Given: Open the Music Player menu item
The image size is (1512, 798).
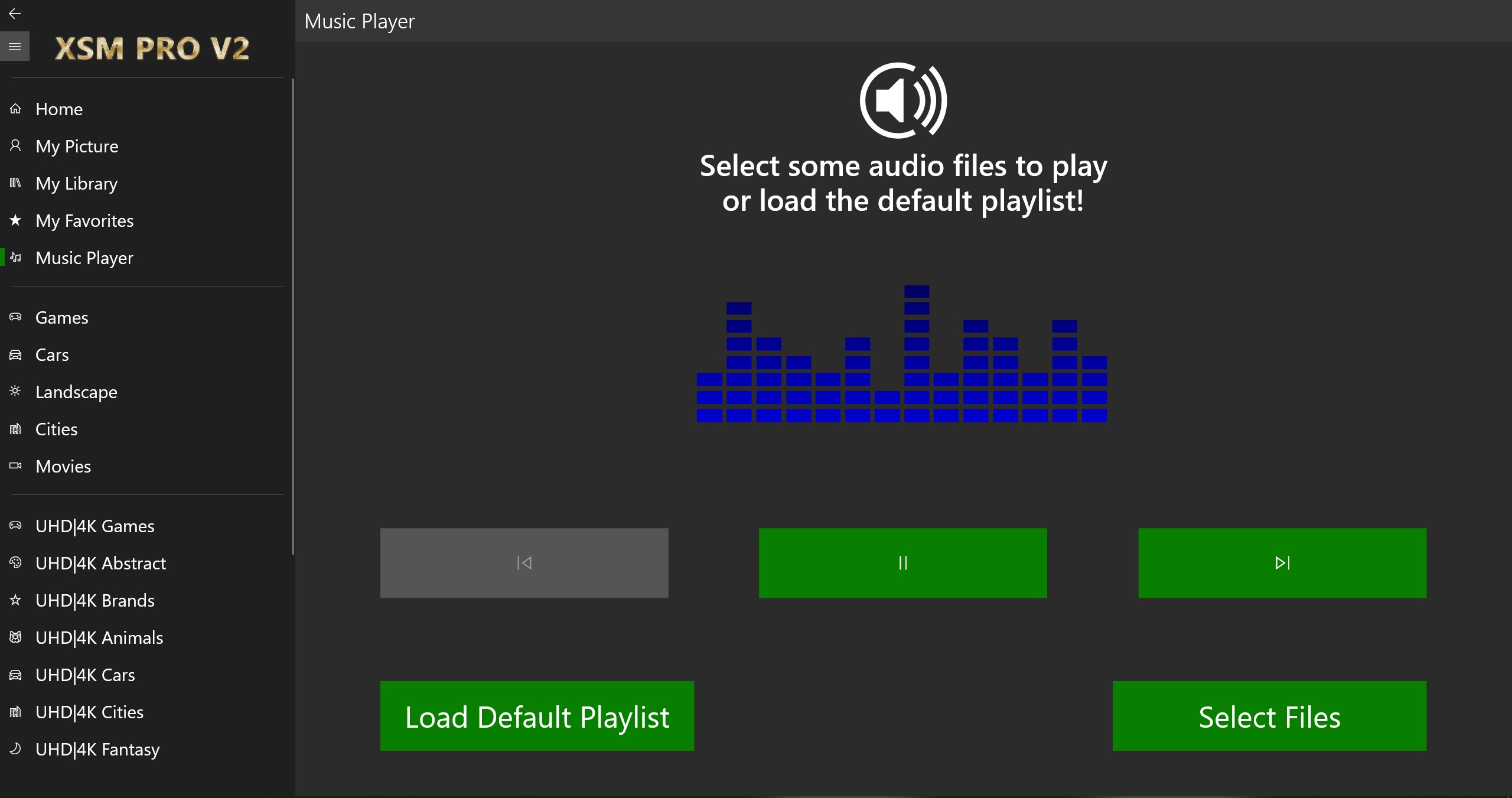Looking at the screenshot, I should click(84, 258).
